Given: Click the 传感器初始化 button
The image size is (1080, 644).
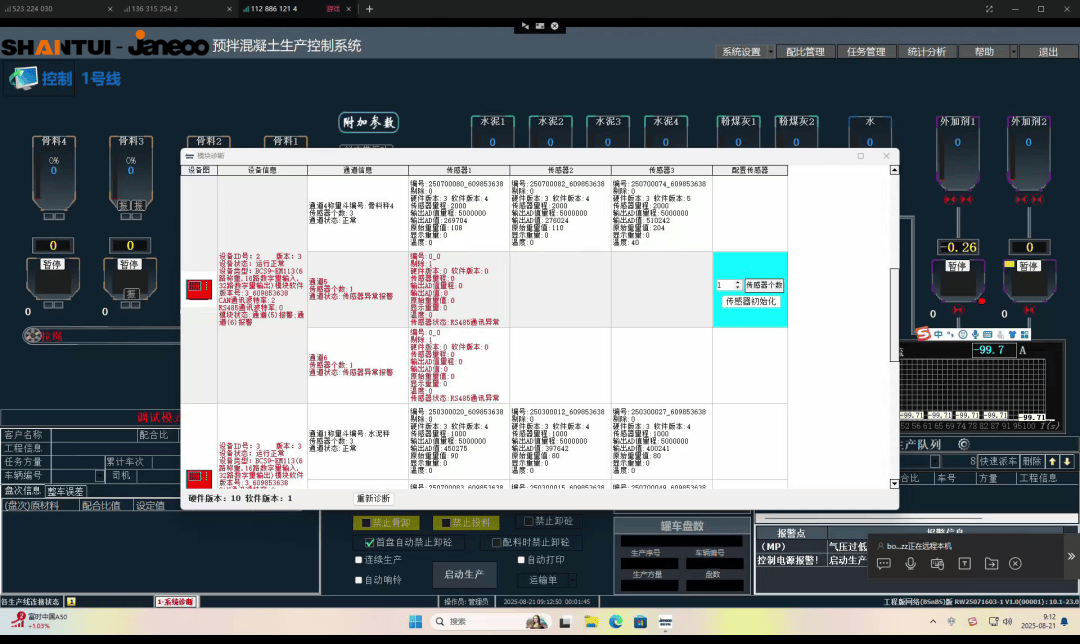Looking at the screenshot, I should click(750, 302).
